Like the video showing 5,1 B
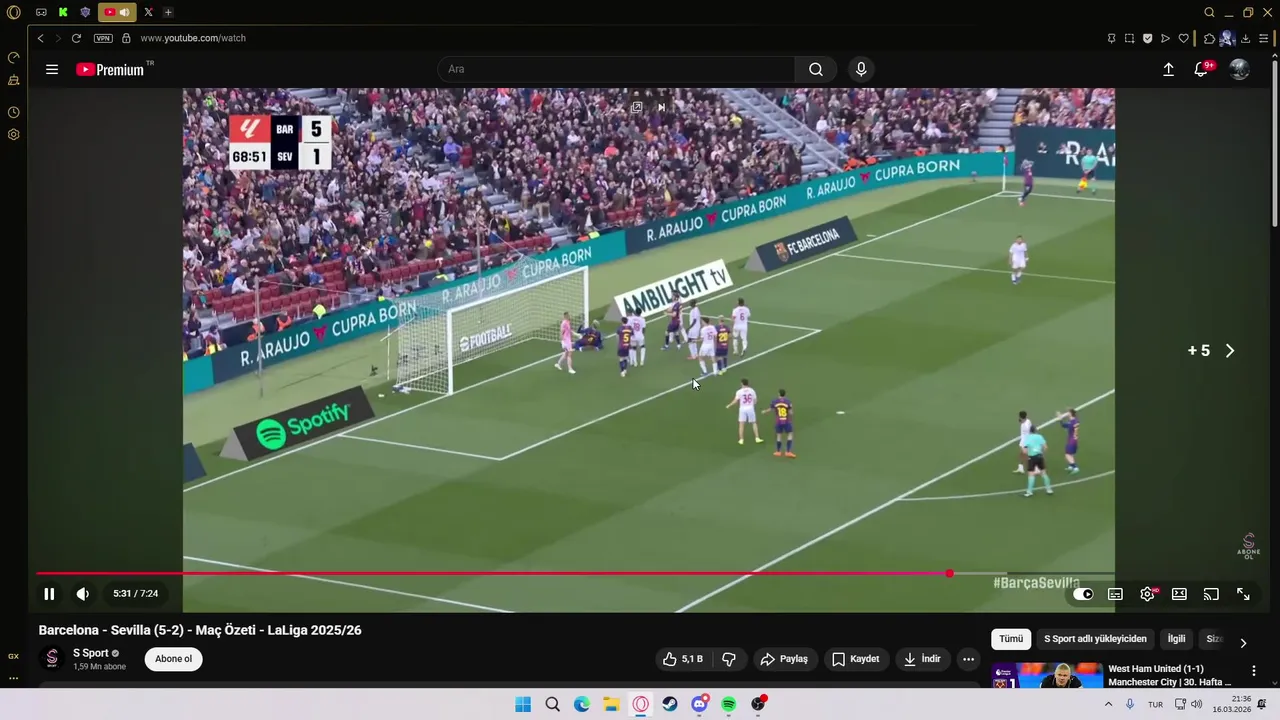The height and width of the screenshot is (720, 1280). tap(682, 659)
